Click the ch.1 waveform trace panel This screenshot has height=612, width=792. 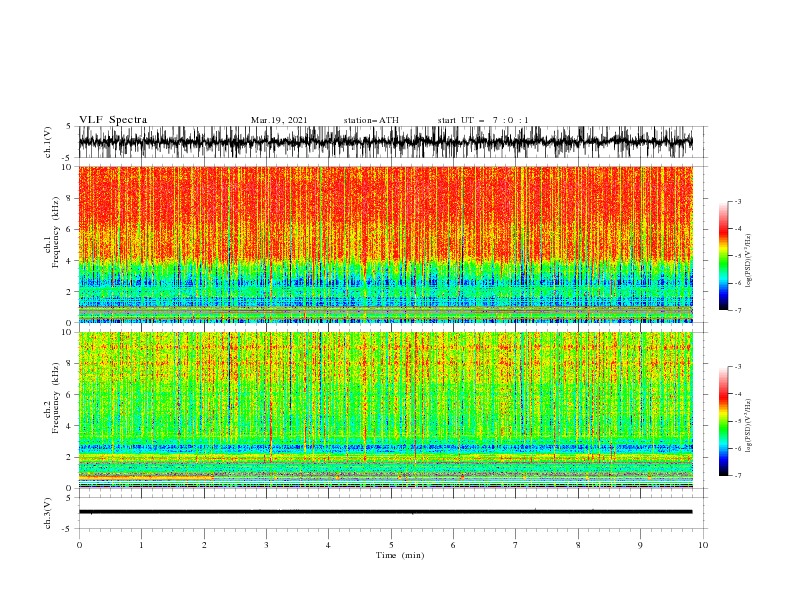385,142
